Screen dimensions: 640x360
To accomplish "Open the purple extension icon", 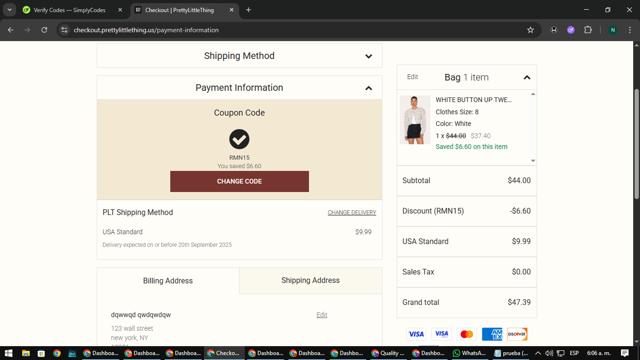I will (x=571, y=30).
